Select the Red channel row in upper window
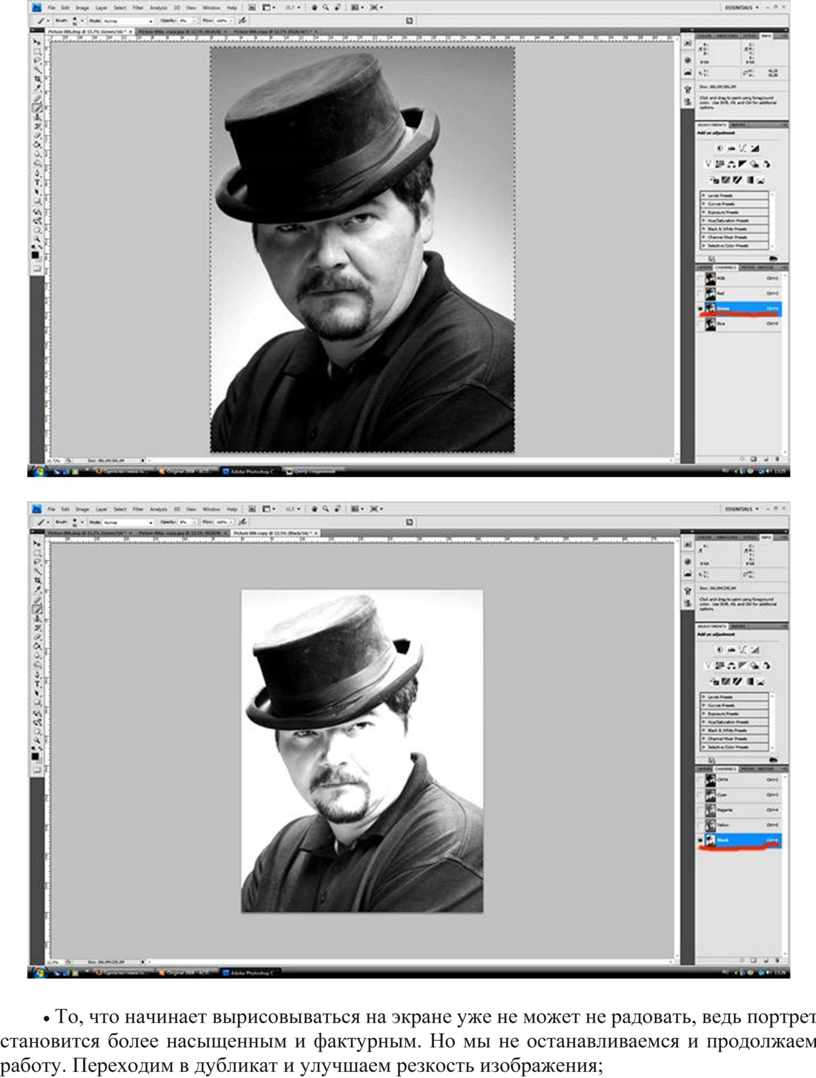Image resolution: width=816 pixels, height=1078 pixels. [739, 294]
